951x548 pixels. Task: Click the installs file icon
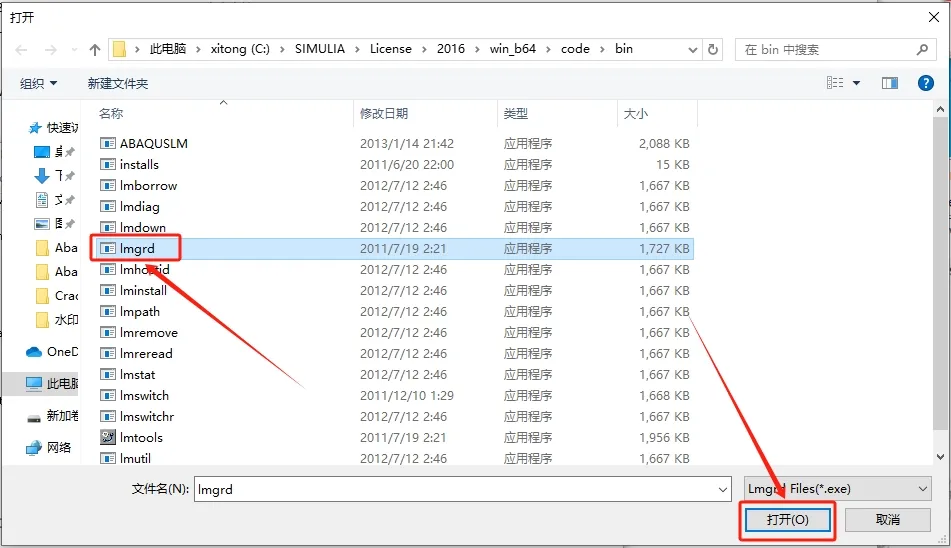coord(108,164)
